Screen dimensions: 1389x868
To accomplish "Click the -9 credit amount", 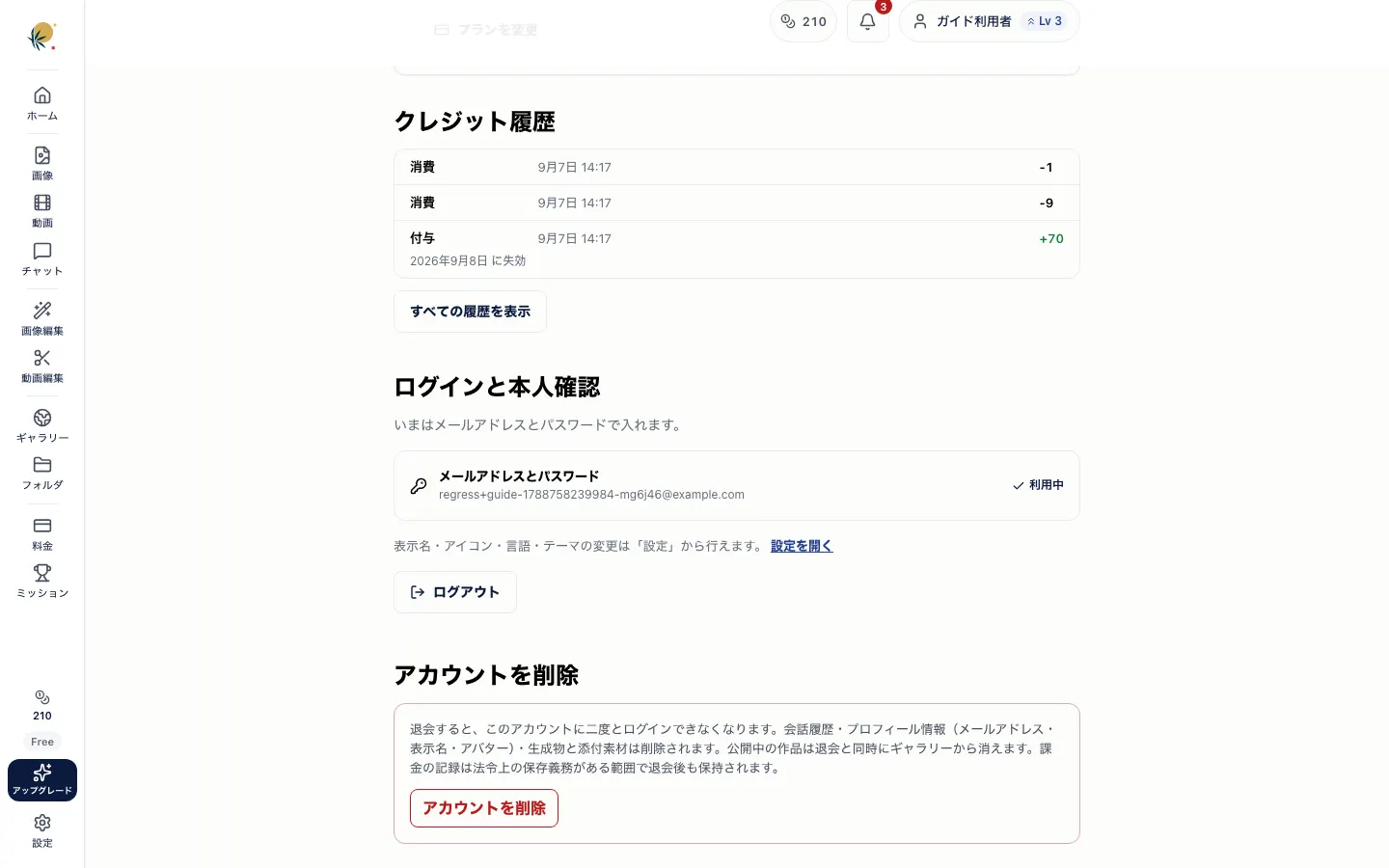I will tap(1047, 203).
